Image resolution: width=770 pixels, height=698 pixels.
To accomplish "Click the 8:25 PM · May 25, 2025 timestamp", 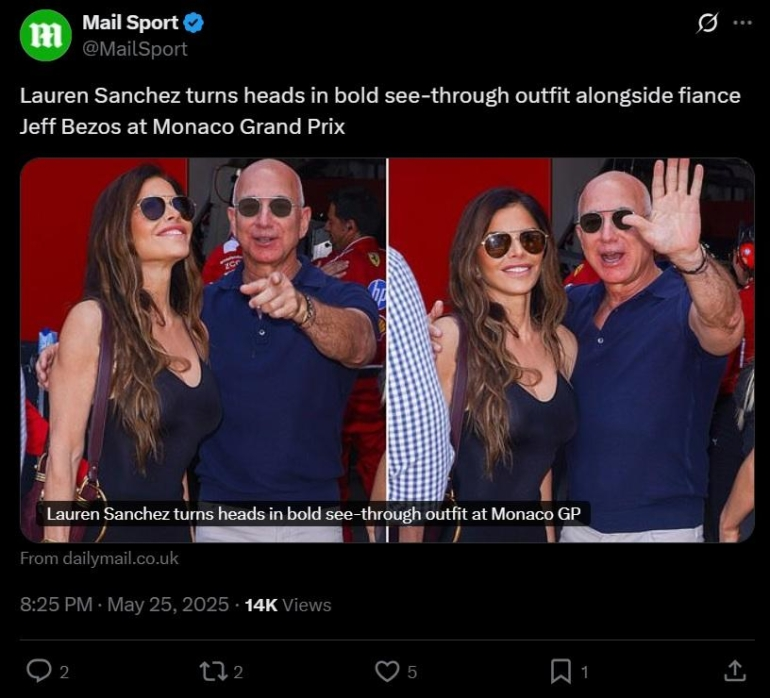I will [x=123, y=604].
